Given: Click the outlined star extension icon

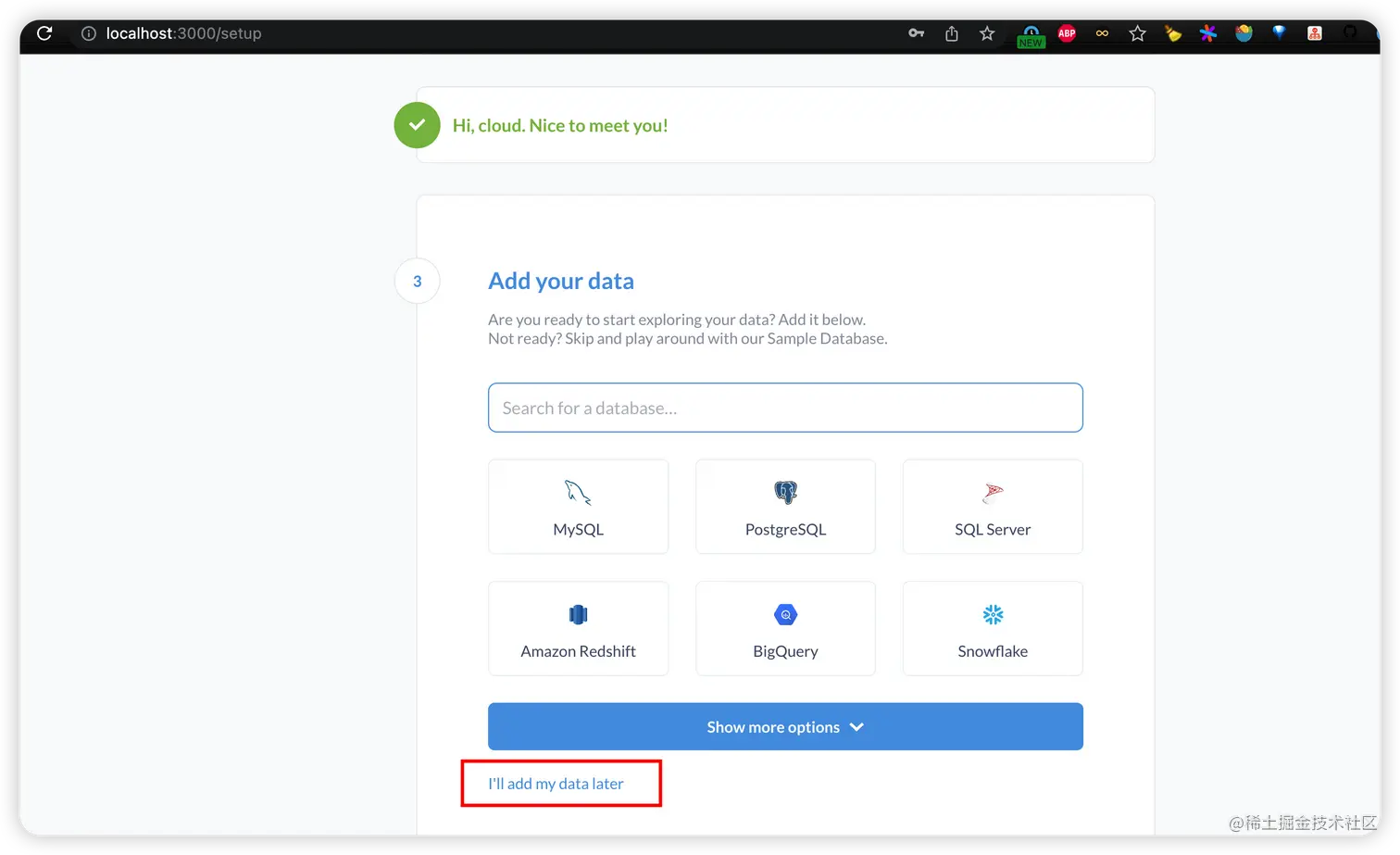Looking at the screenshot, I should point(1138,33).
